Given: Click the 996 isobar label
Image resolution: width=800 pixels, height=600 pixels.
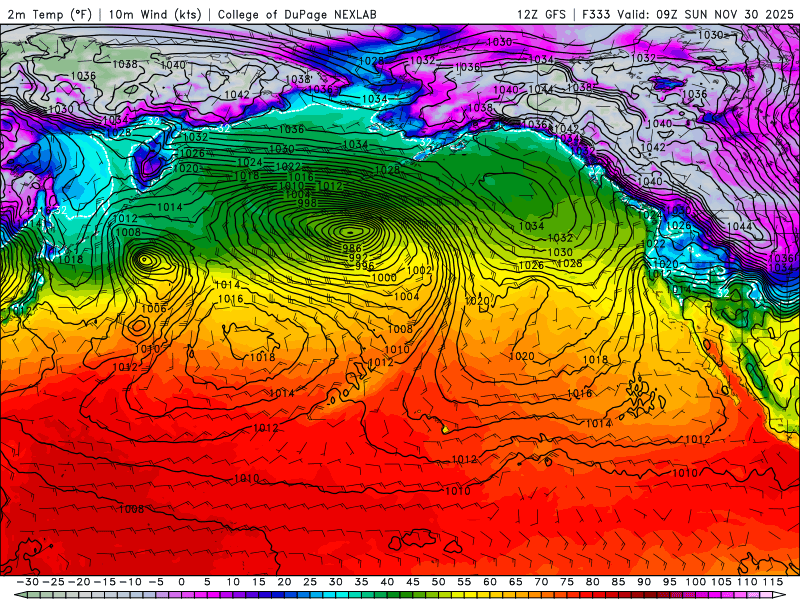Looking at the screenshot, I should (x=365, y=266).
